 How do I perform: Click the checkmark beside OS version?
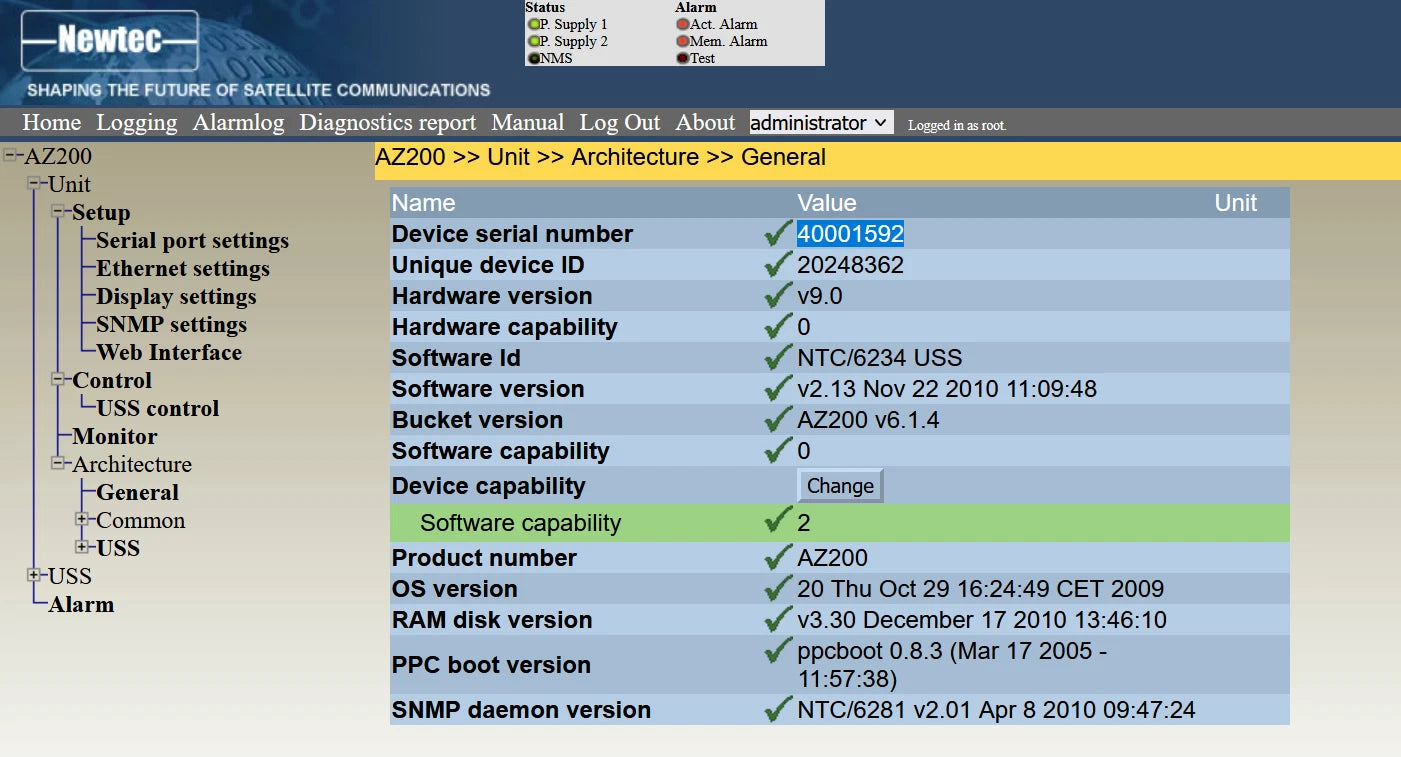778,589
